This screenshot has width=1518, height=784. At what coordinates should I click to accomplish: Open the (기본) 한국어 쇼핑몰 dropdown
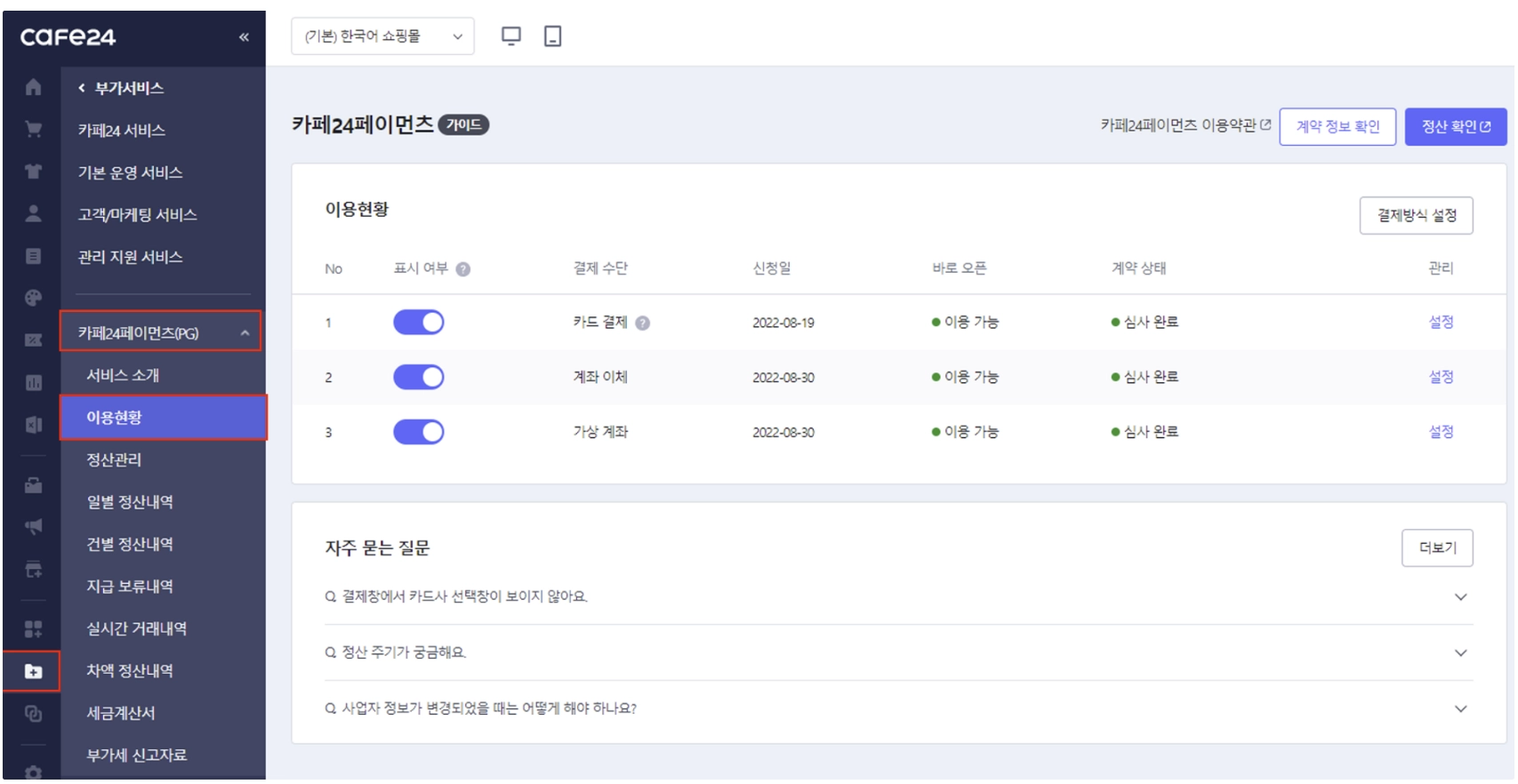[382, 36]
